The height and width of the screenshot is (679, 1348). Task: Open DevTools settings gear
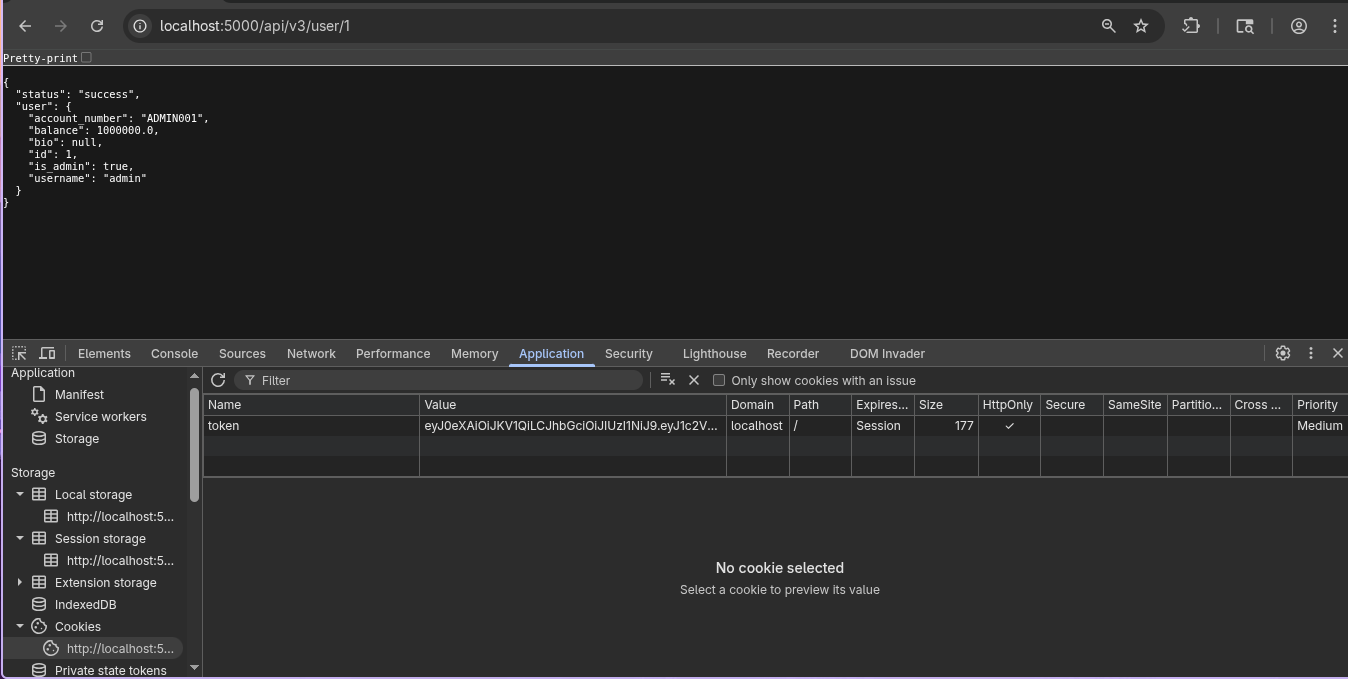tap(1283, 353)
